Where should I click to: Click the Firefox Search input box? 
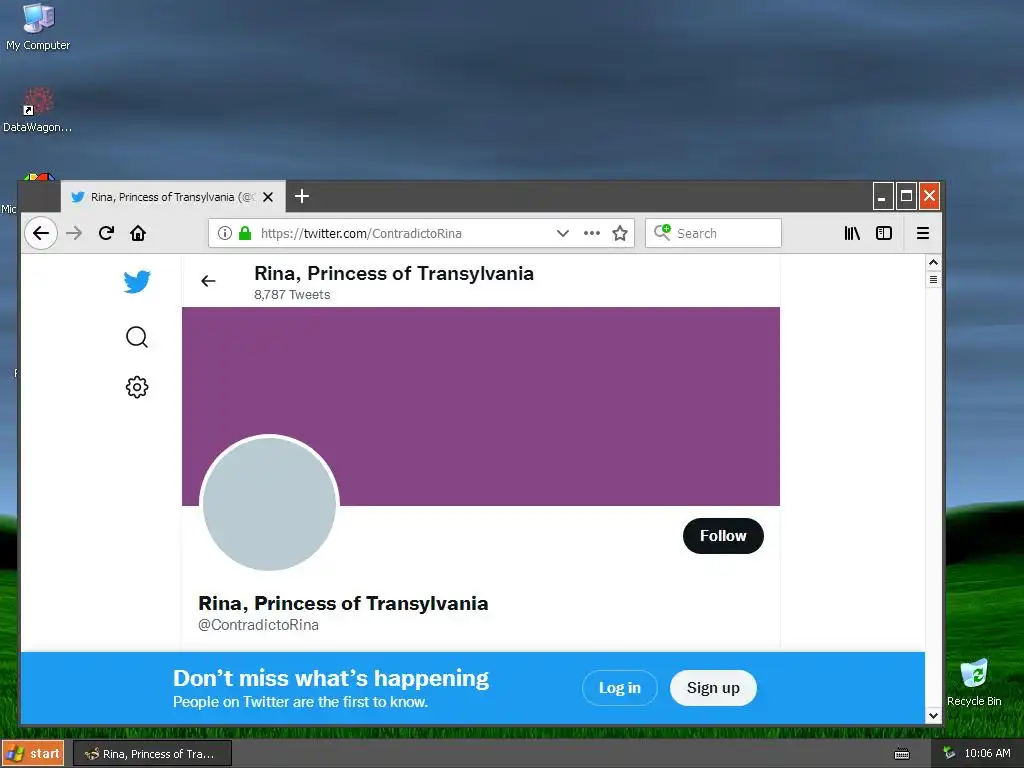(713, 233)
